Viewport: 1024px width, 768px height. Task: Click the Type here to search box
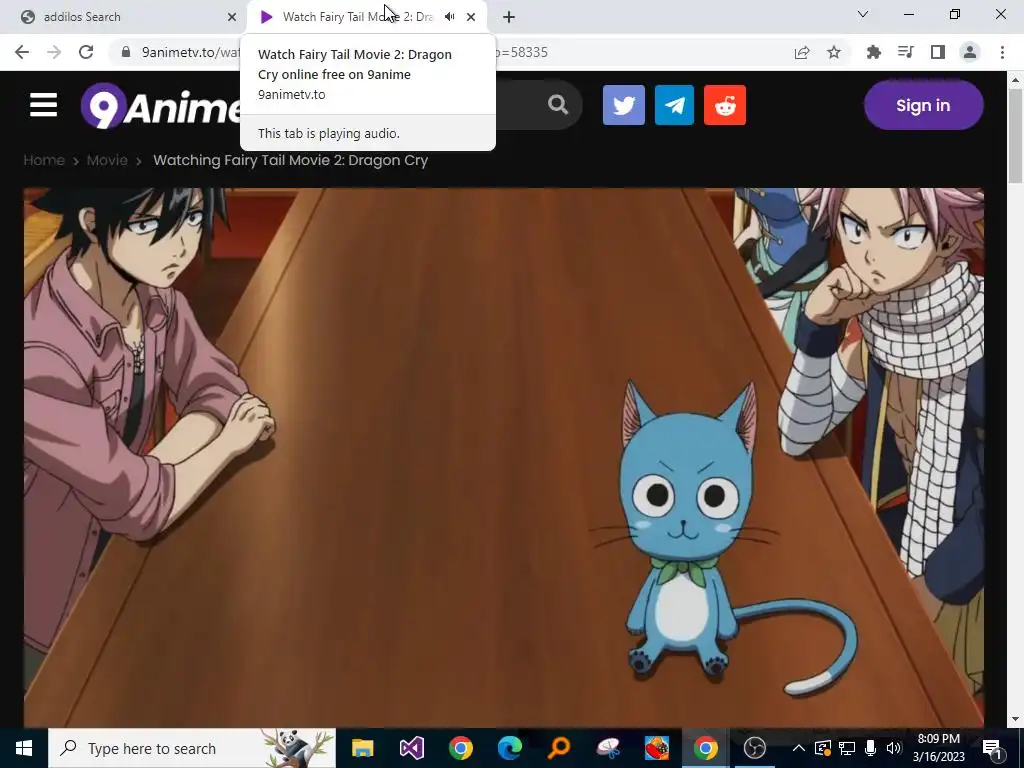[192, 748]
